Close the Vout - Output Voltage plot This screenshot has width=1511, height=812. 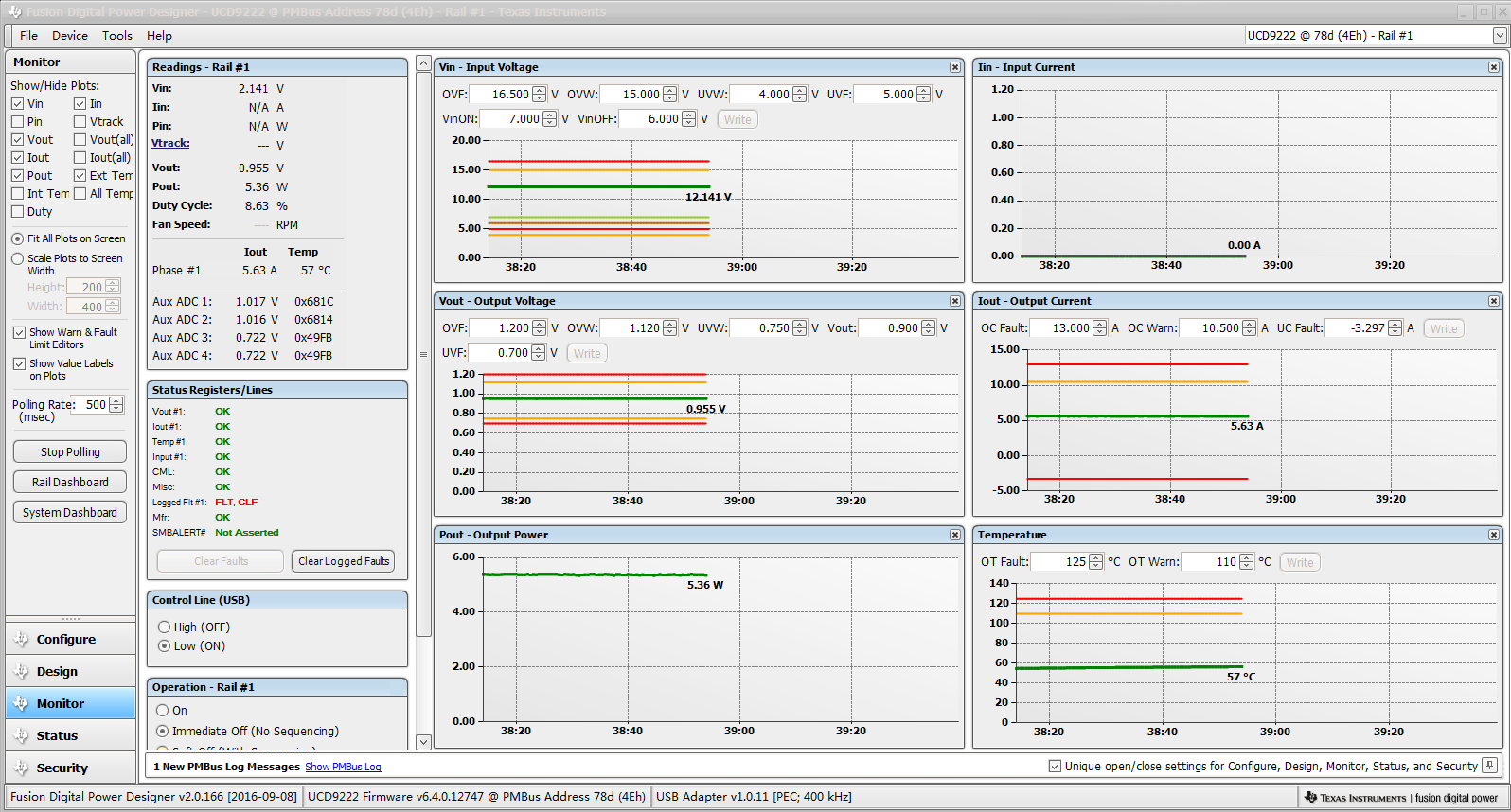[955, 301]
